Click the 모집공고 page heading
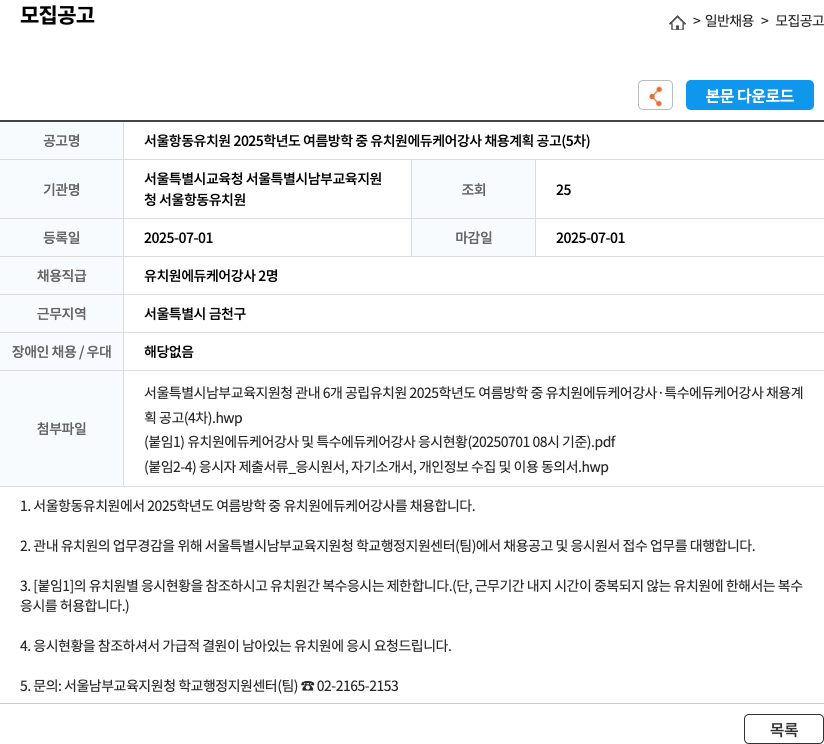 click(57, 15)
